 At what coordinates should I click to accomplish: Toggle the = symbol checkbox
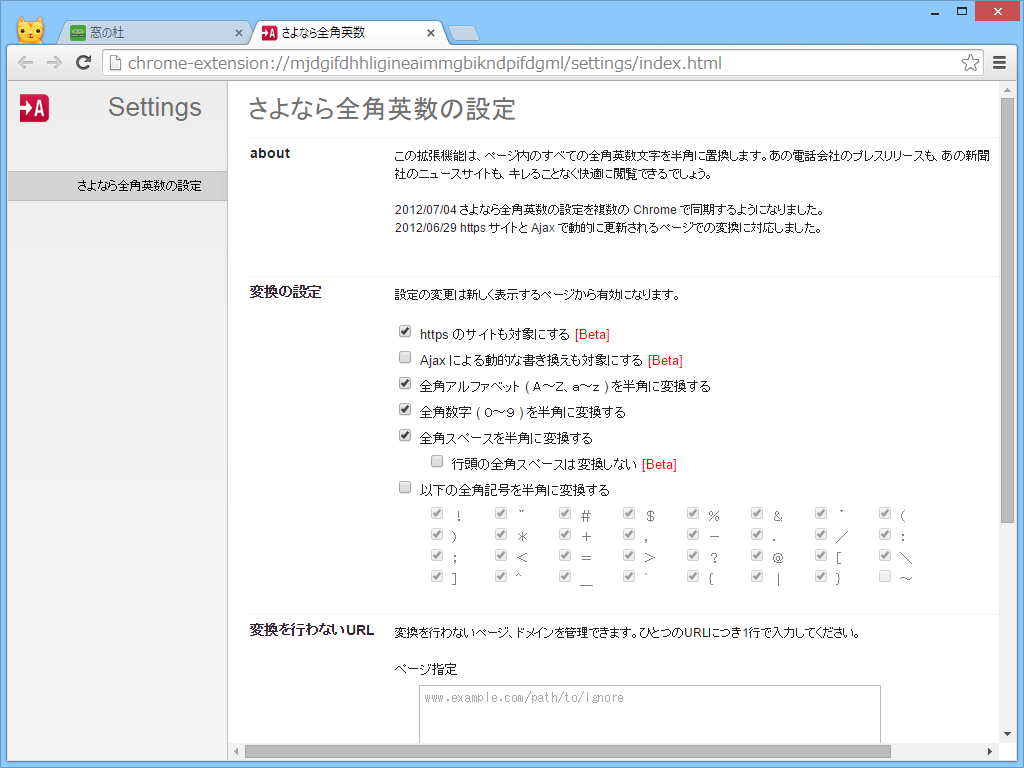[x=565, y=555]
